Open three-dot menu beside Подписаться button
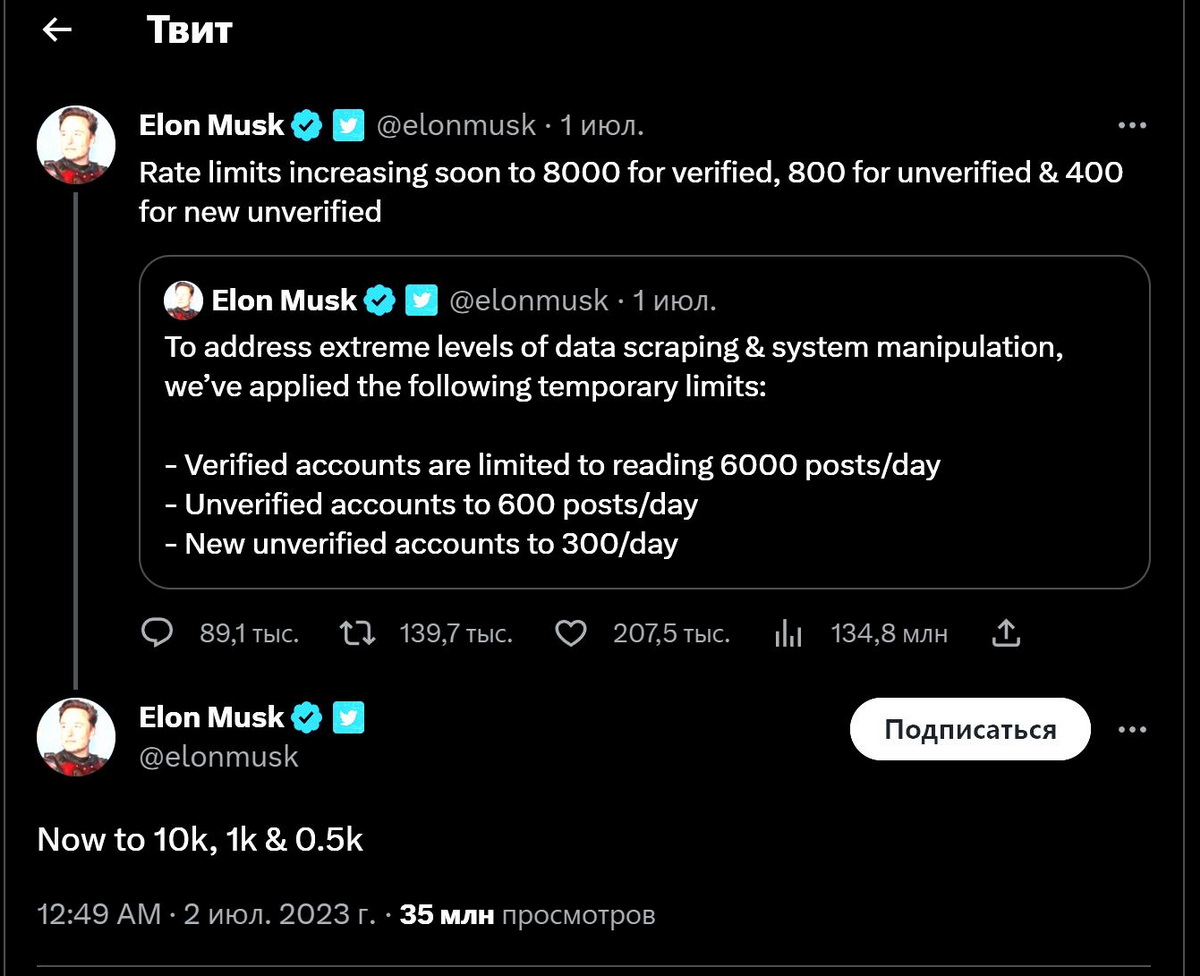This screenshot has height=976, width=1200. click(x=1131, y=730)
